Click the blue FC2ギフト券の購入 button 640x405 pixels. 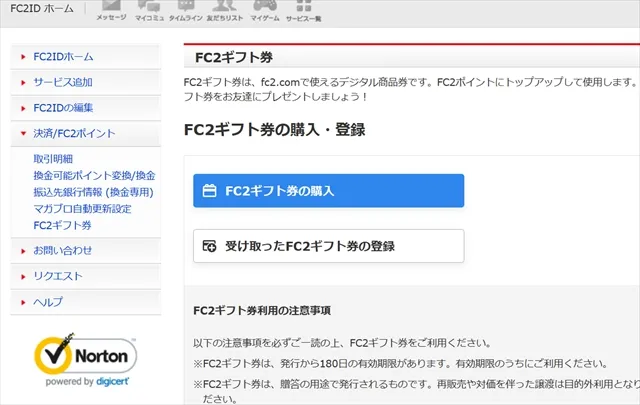(x=329, y=191)
